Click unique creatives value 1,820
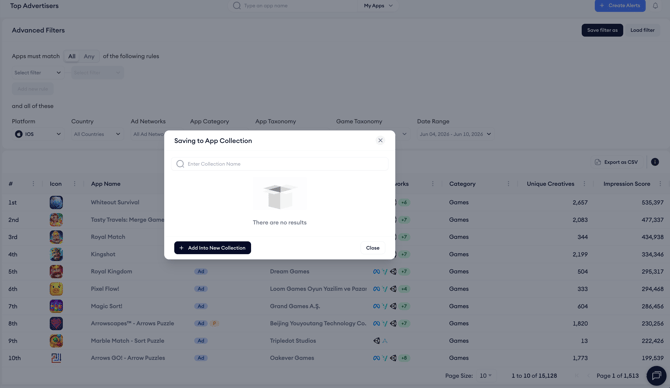The width and height of the screenshot is (670, 388). [580, 323]
